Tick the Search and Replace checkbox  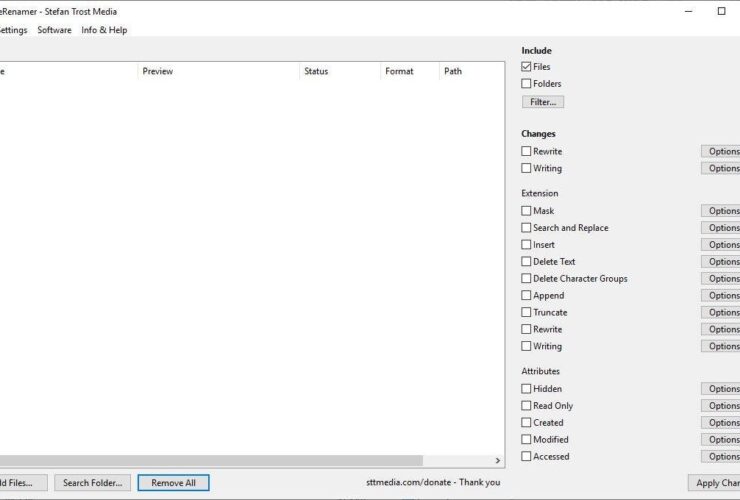[526, 228]
